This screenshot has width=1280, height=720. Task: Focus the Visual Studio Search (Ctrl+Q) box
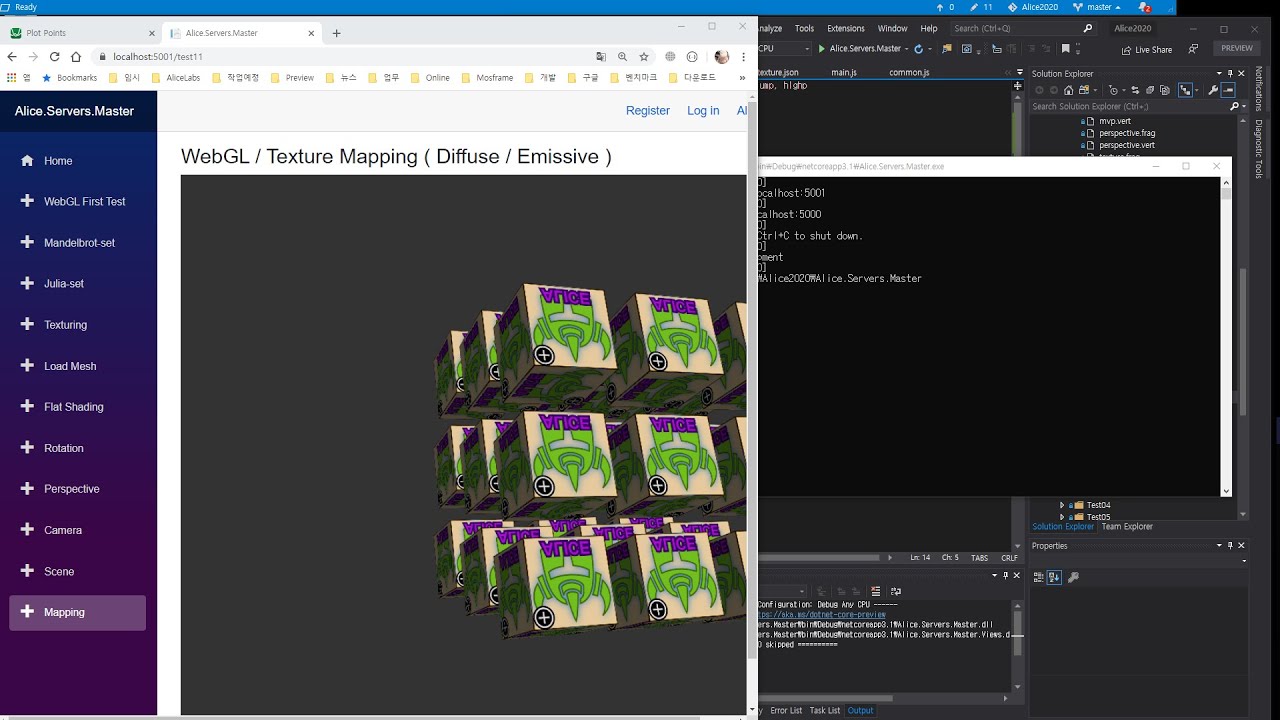tap(1024, 28)
